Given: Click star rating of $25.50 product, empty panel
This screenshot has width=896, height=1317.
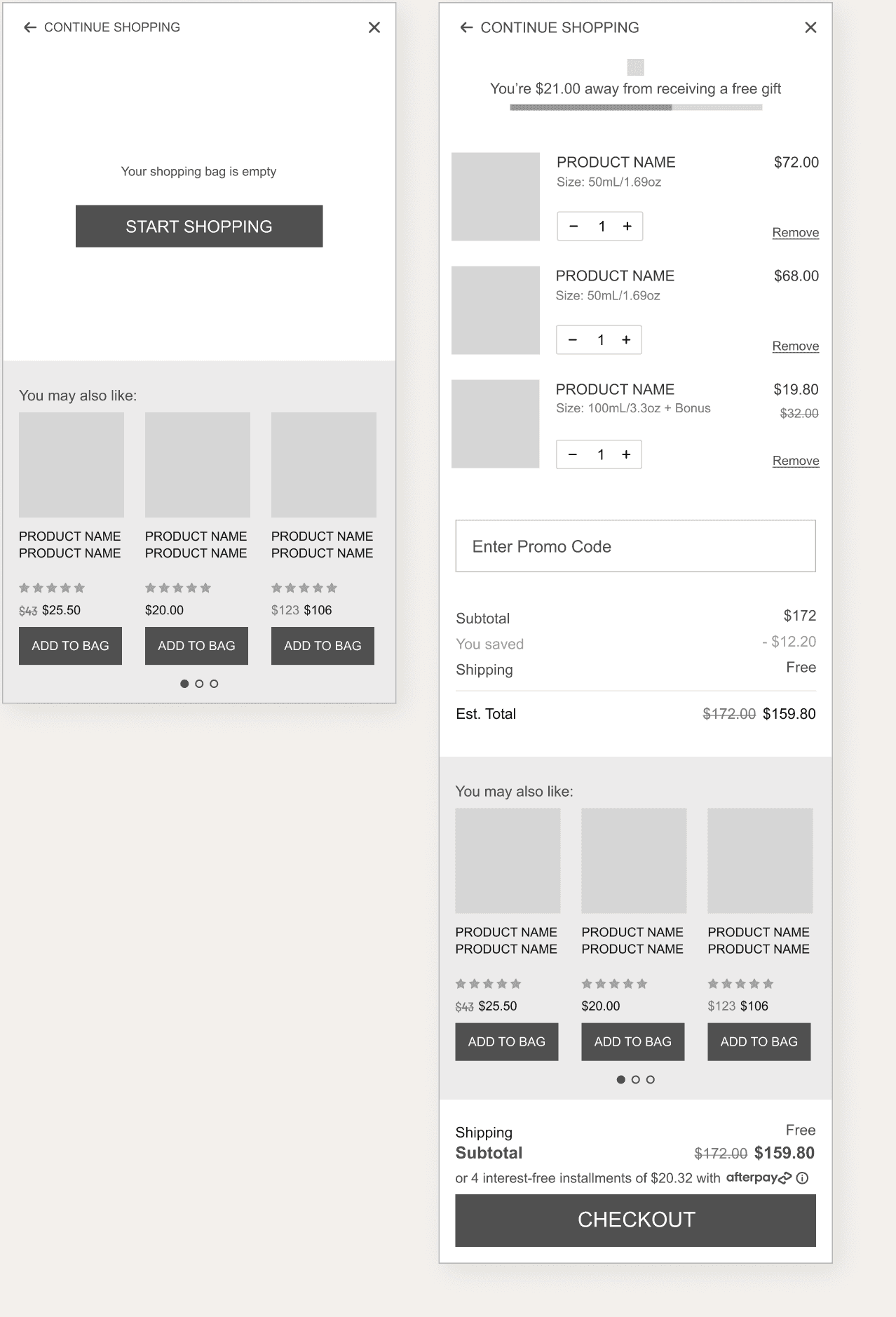Looking at the screenshot, I should 52,588.
